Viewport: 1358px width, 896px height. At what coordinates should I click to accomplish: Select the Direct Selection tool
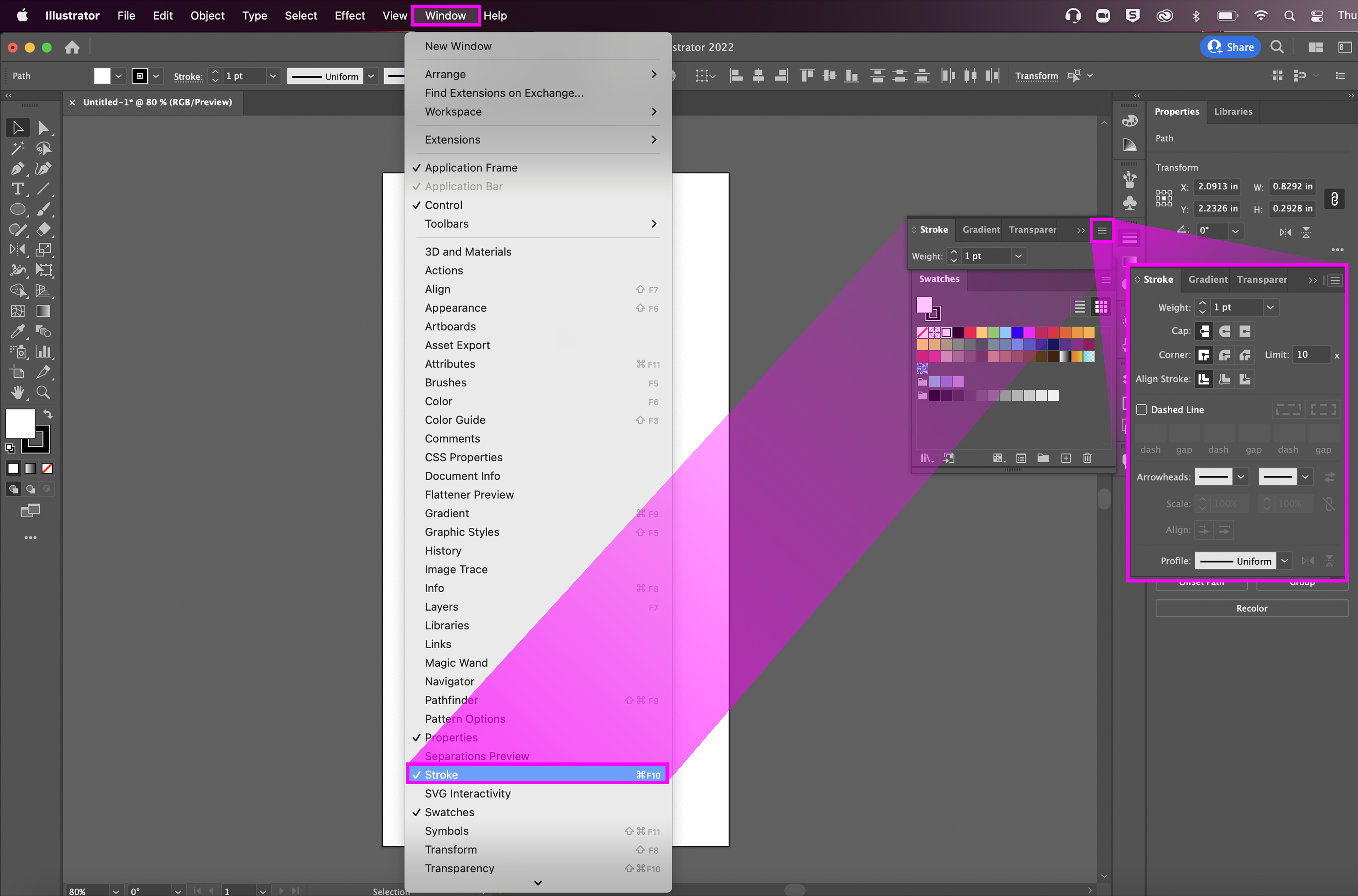pyautogui.click(x=43, y=128)
